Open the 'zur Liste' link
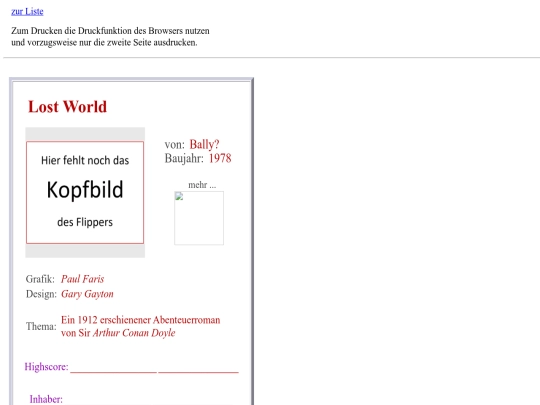The width and height of the screenshot is (540, 405). click(27, 11)
